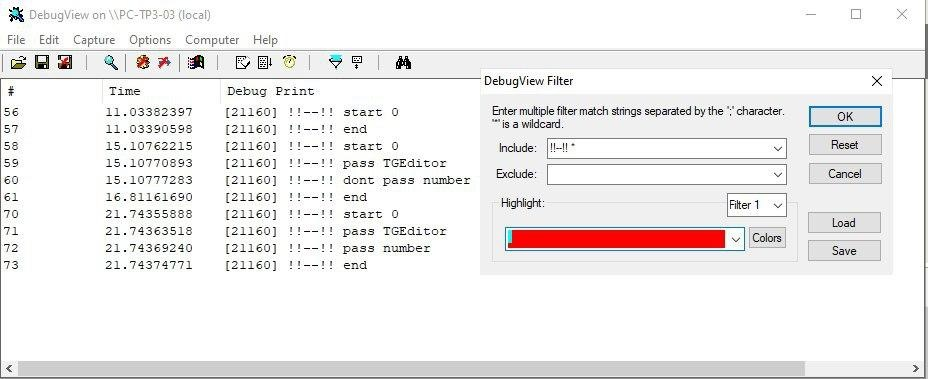Select the red highlight color bar

tap(617, 239)
